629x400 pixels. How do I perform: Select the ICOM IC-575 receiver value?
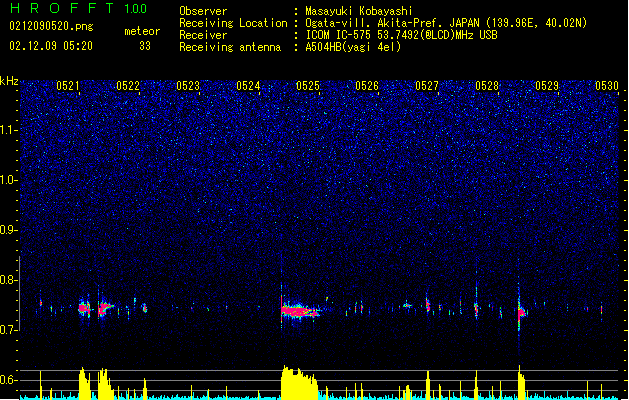pyautogui.click(x=401, y=35)
